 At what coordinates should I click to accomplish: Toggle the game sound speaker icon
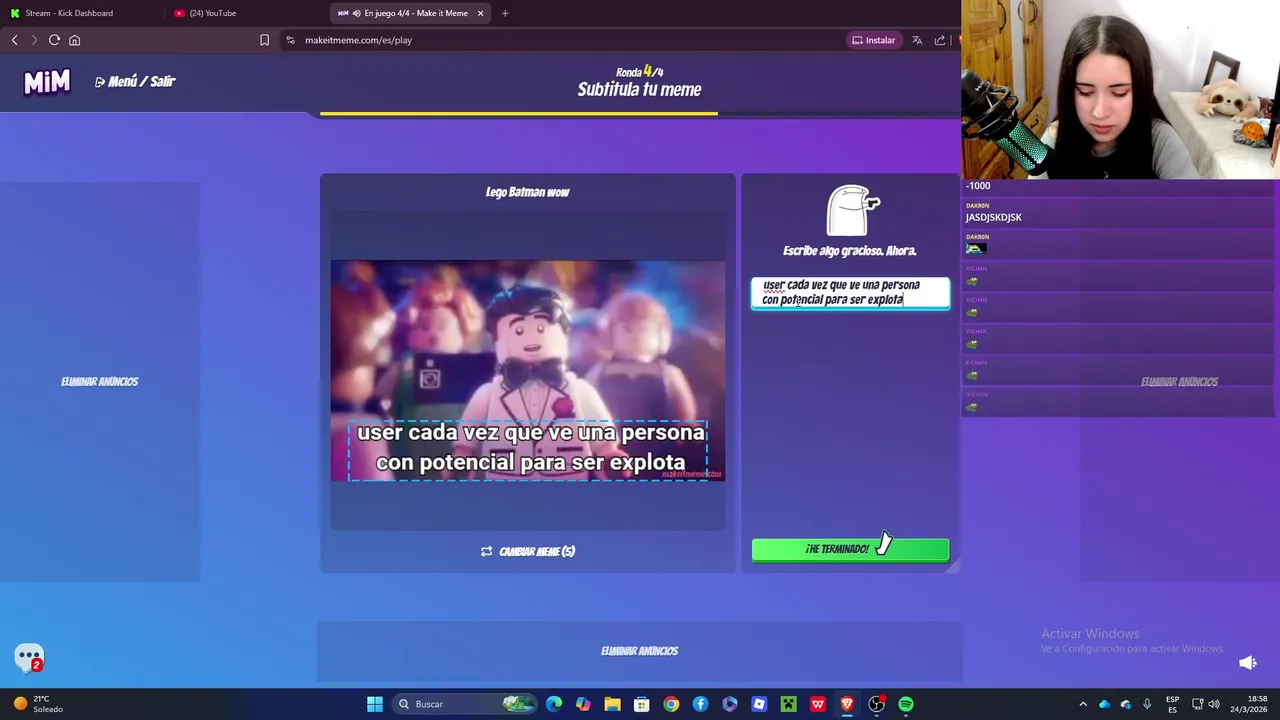(1248, 662)
